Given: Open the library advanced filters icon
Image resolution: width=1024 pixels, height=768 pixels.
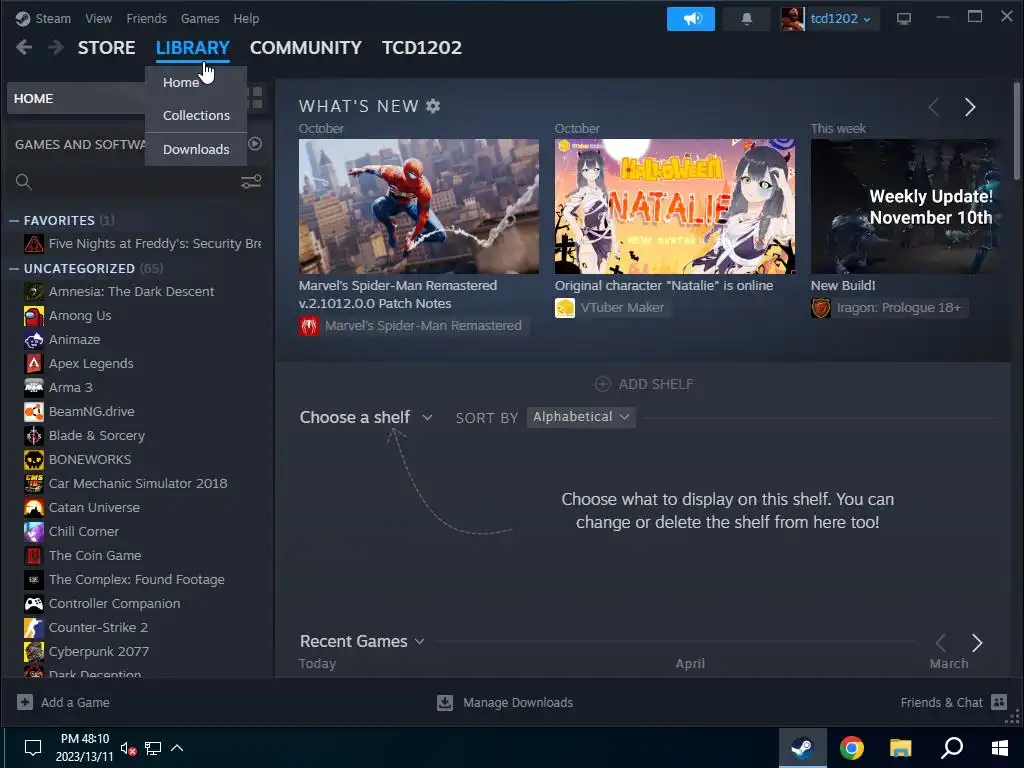Looking at the screenshot, I should click(251, 181).
